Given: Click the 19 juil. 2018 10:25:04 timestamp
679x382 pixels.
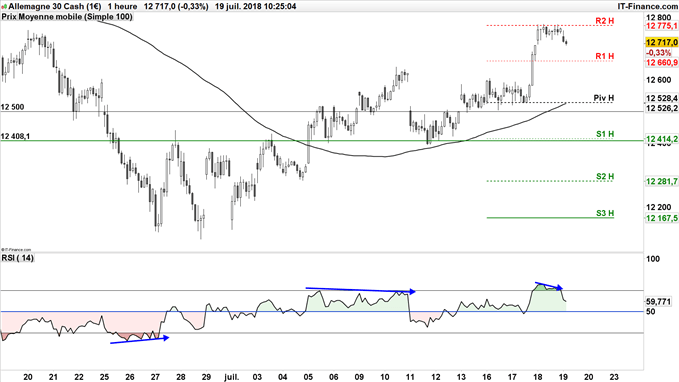Looking at the screenshot, I should click(255, 6).
